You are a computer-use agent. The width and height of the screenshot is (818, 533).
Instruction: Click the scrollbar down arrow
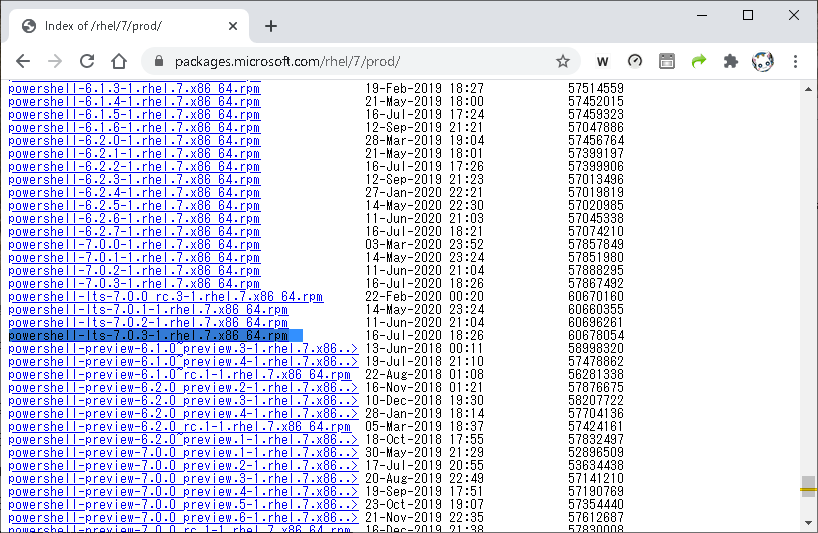point(808,523)
